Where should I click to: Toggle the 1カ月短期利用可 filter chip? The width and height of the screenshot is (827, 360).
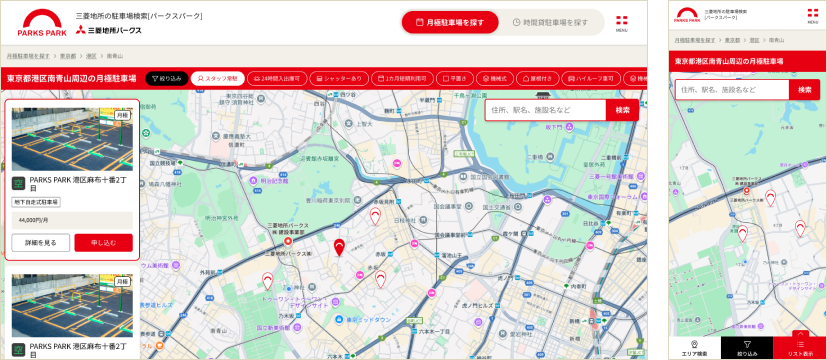click(402, 79)
